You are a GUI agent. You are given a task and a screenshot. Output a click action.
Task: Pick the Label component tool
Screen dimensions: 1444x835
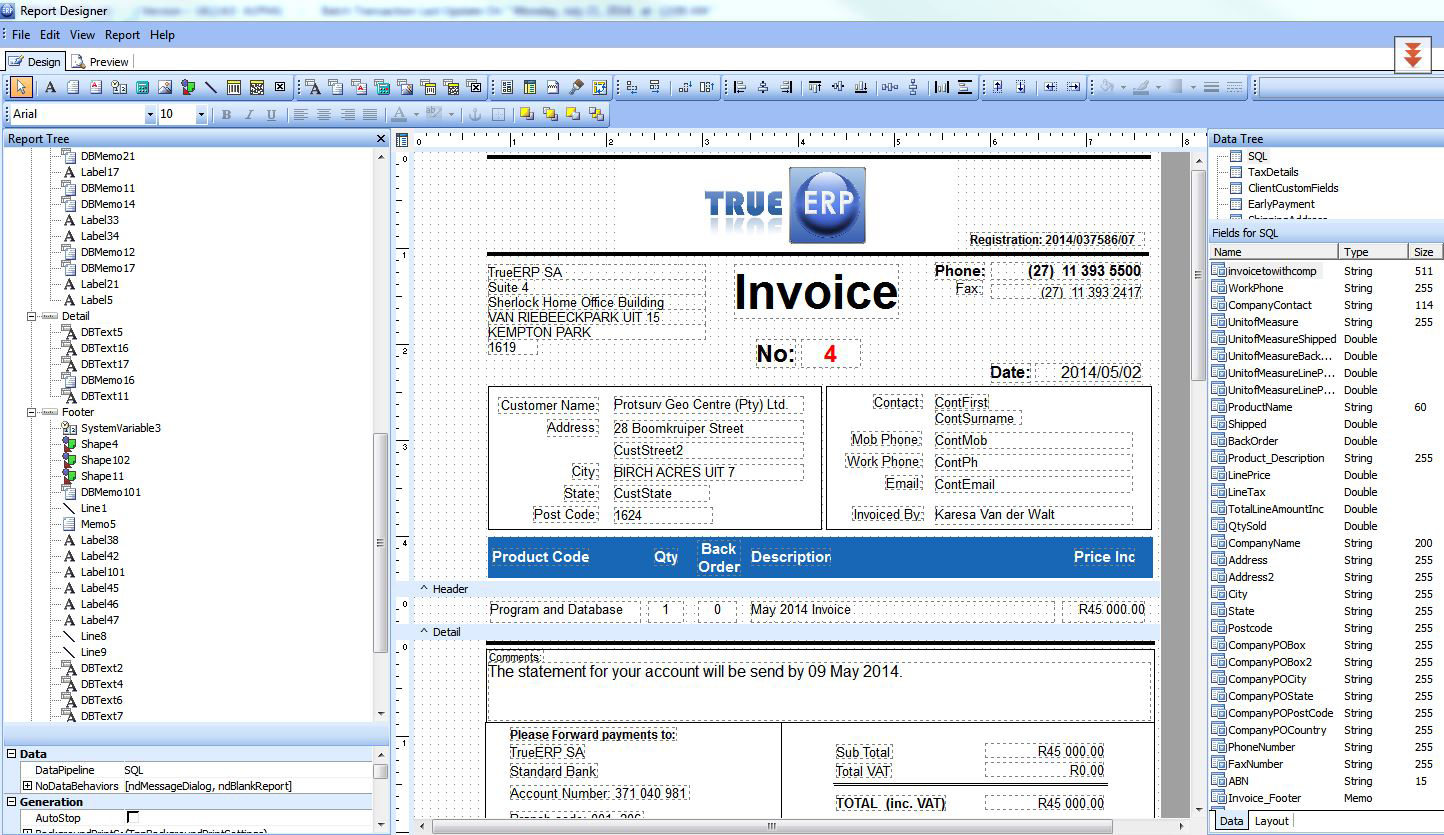tap(50, 88)
